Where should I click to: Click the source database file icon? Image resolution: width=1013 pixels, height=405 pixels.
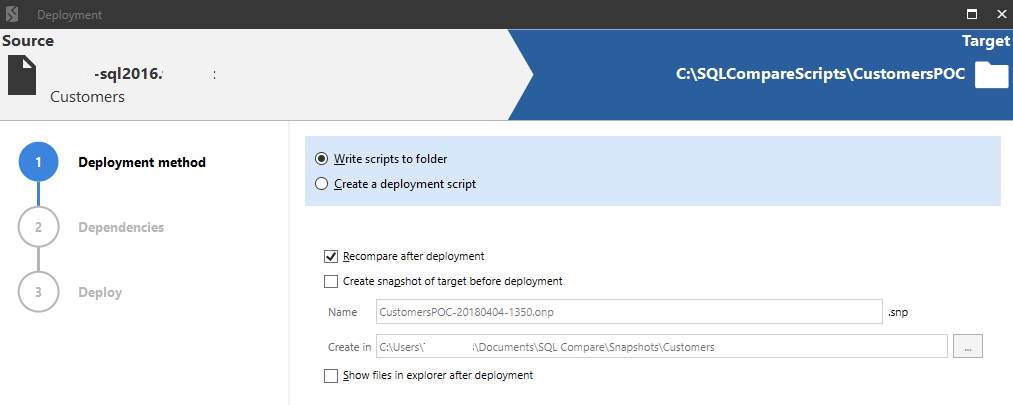pos(23,76)
